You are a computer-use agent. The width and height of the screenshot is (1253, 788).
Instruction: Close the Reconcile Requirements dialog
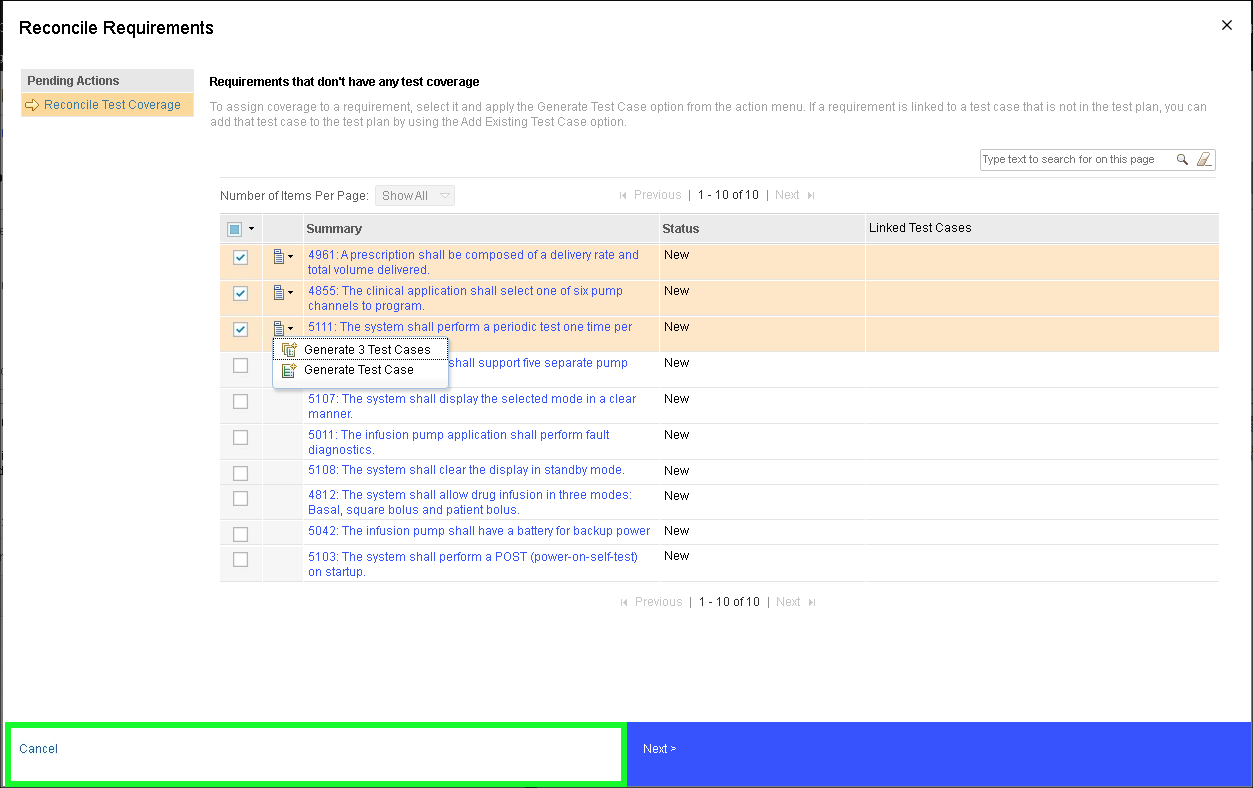(1227, 26)
